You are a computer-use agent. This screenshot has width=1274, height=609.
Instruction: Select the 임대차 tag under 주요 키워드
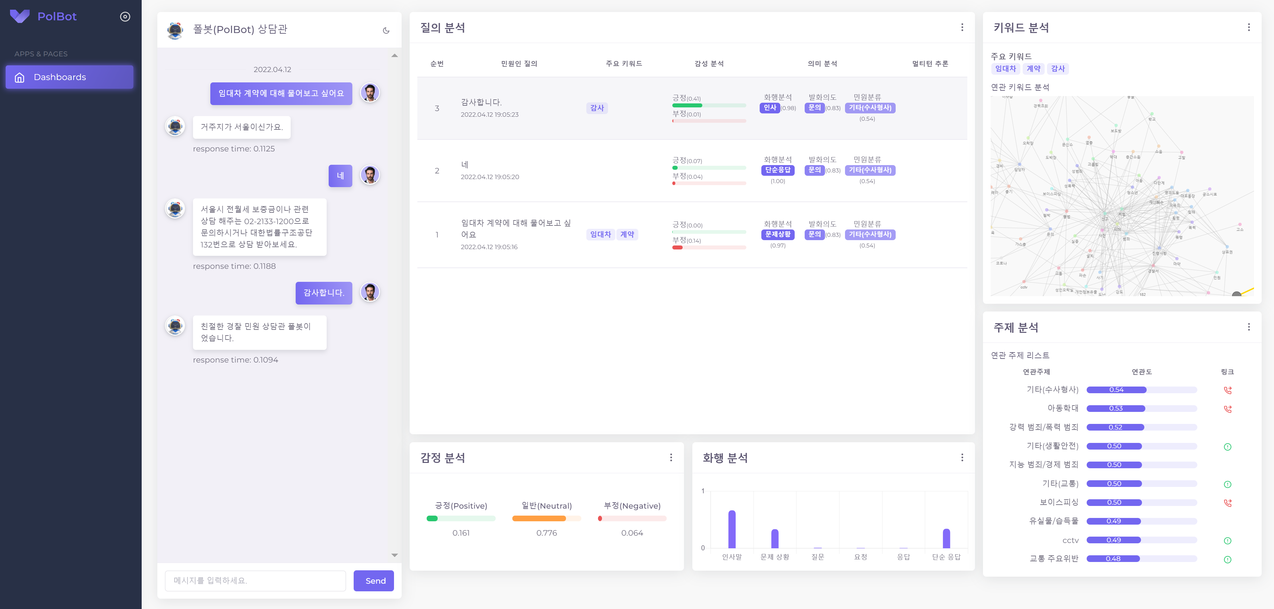pos(1005,69)
